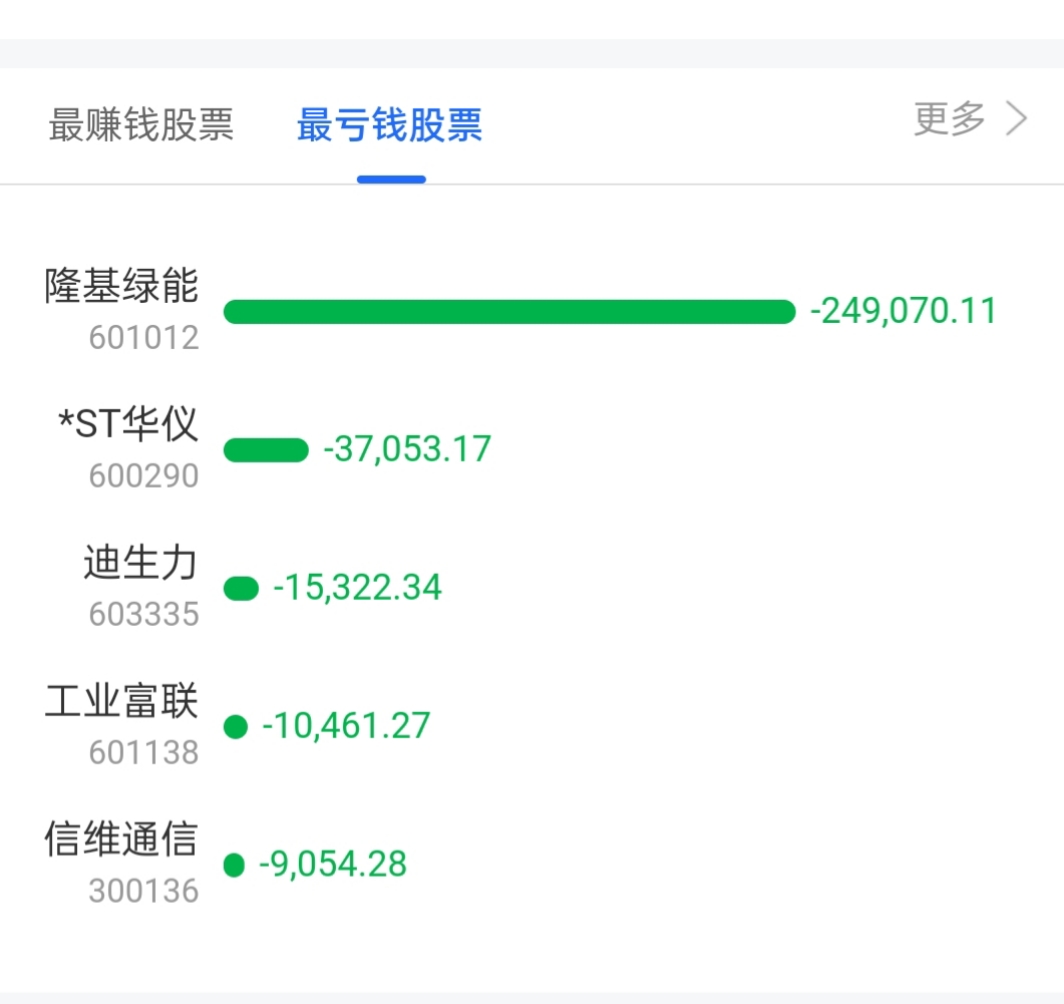1064x1004 pixels.
Task: Select the 最亏钱股票 tab
Action: (390, 125)
